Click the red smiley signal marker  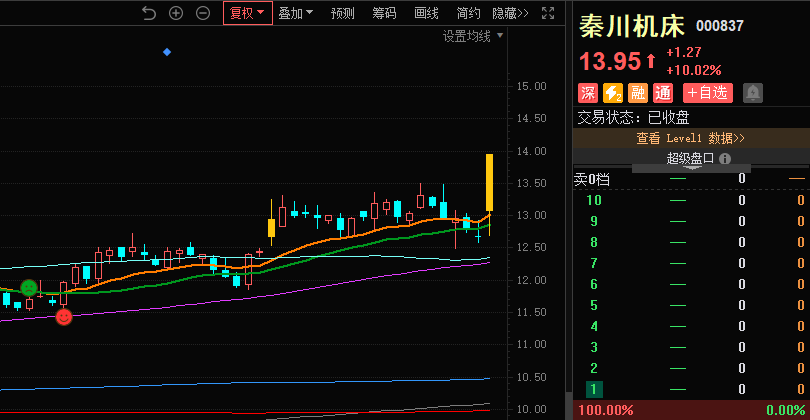tap(64, 316)
